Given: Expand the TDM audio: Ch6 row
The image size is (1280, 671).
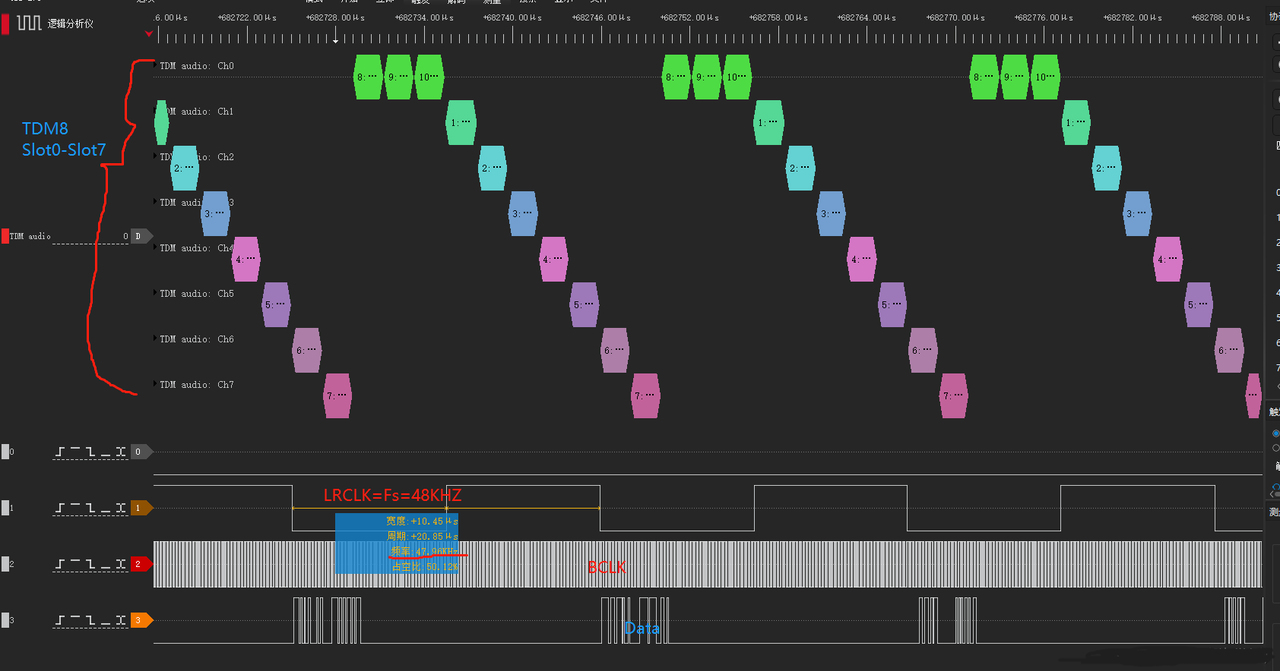Looking at the screenshot, I should [x=156, y=339].
